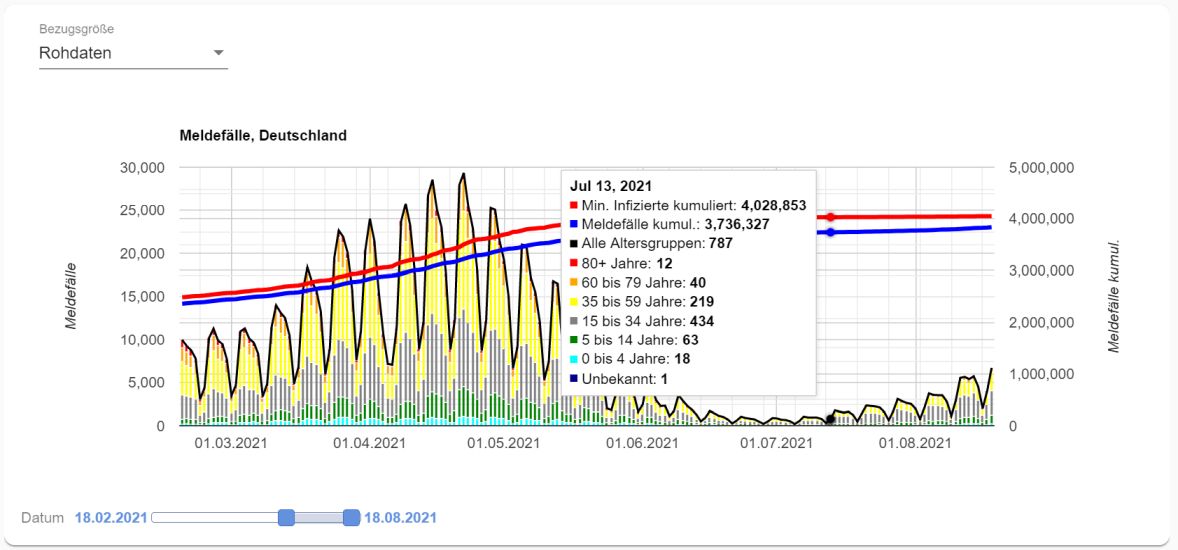
Task: Click the end date 18.08.2021 label
Action: point(400,518)
